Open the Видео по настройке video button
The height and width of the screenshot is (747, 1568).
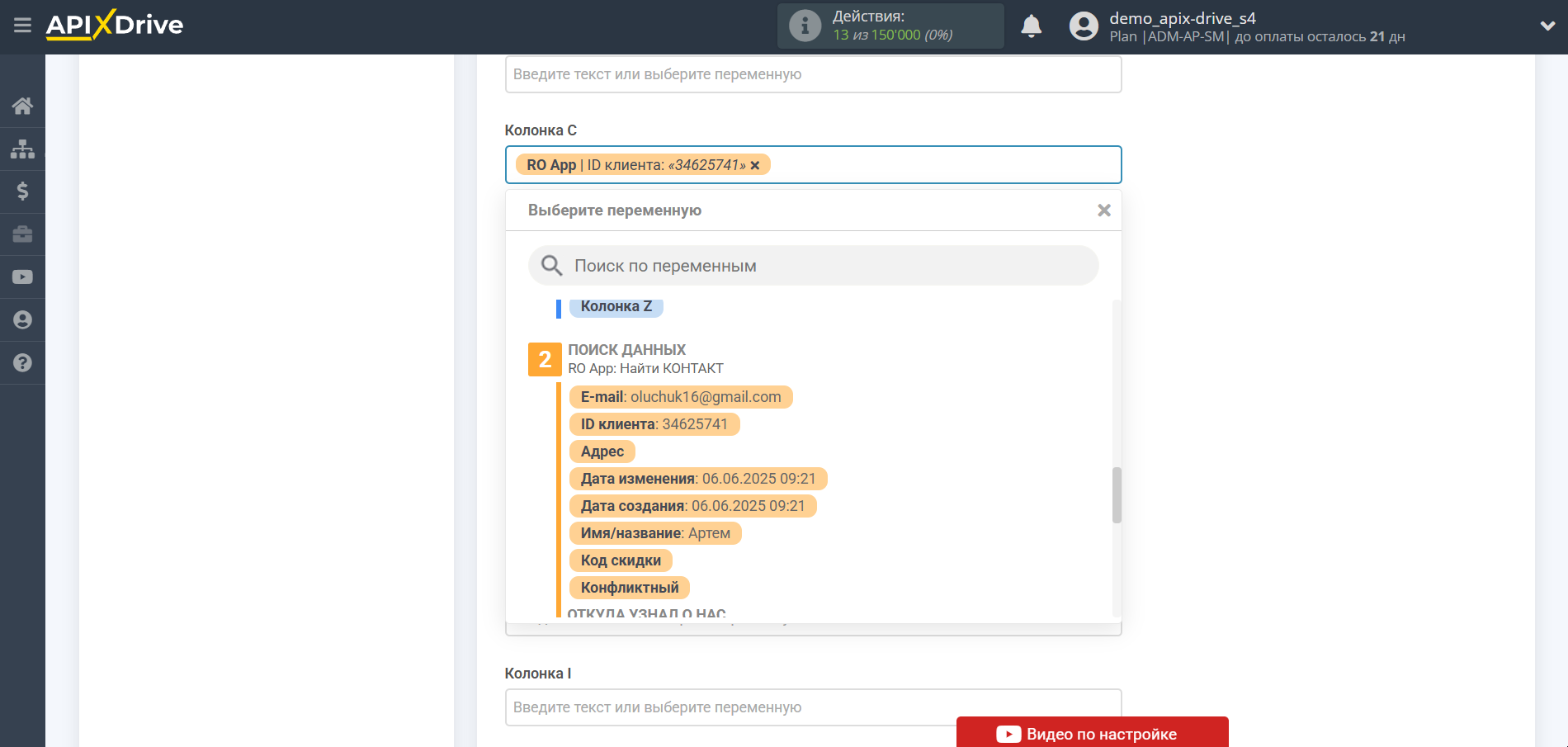pyautogui.click(x=1092, y=733)
